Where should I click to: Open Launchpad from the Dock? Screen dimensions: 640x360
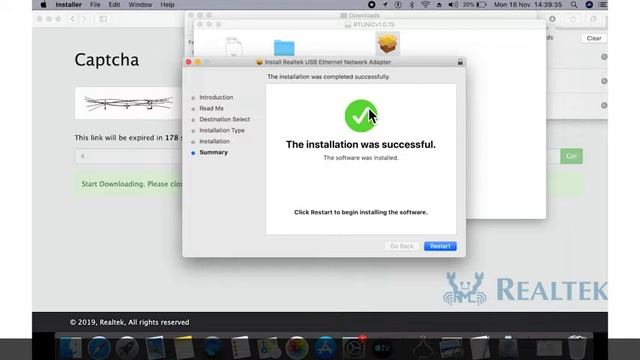127,348
